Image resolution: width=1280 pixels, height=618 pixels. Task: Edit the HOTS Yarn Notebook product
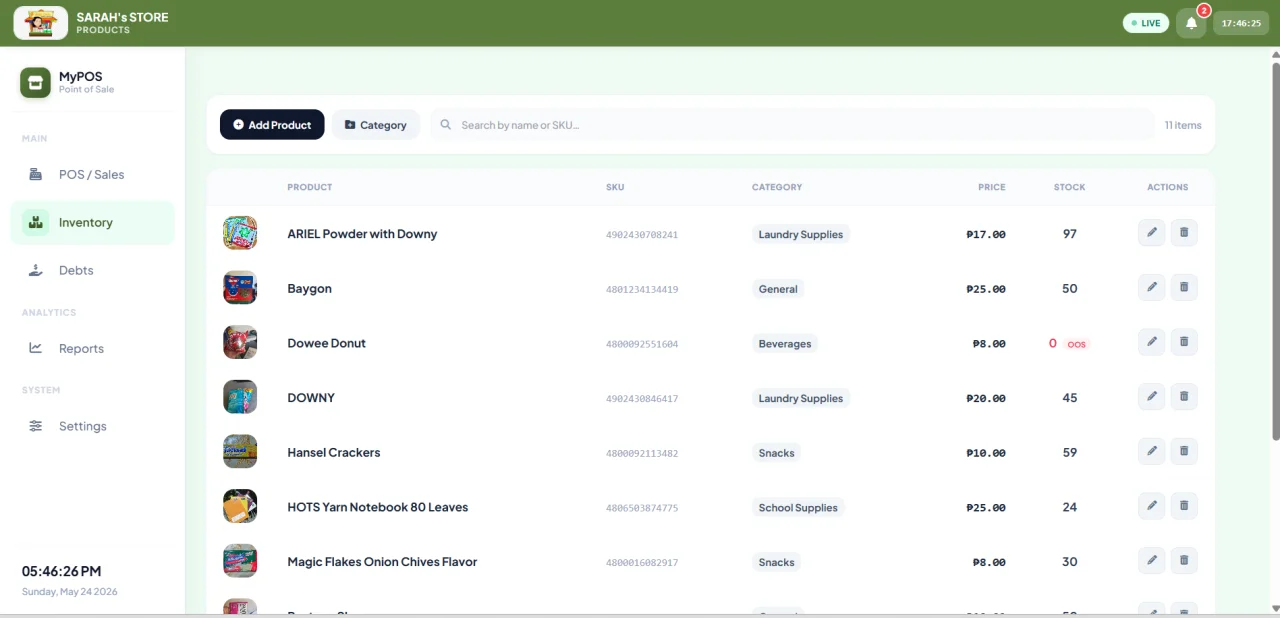(x=1152, y=506)
